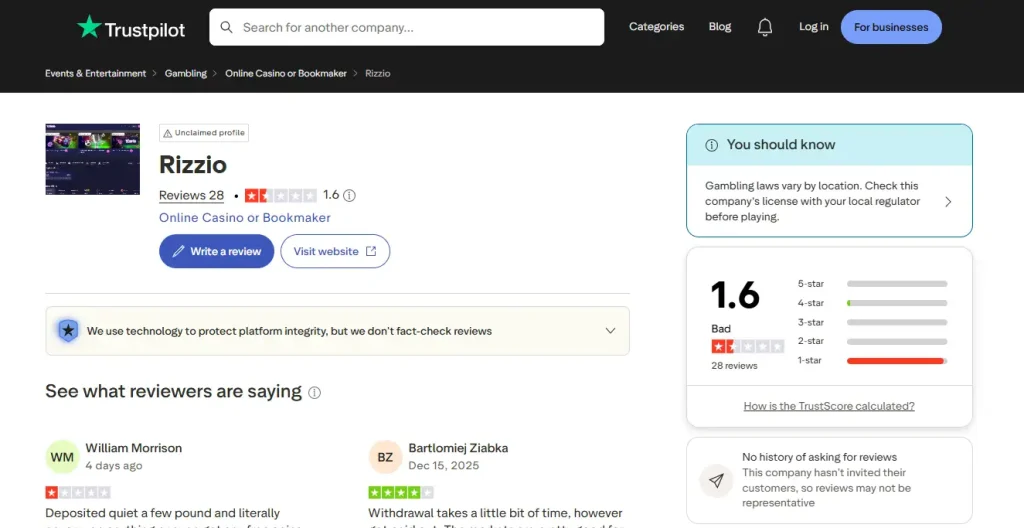Click the Rizzio website thumbnail
This screenshot has height=528, width=1024.
[92, 159]
